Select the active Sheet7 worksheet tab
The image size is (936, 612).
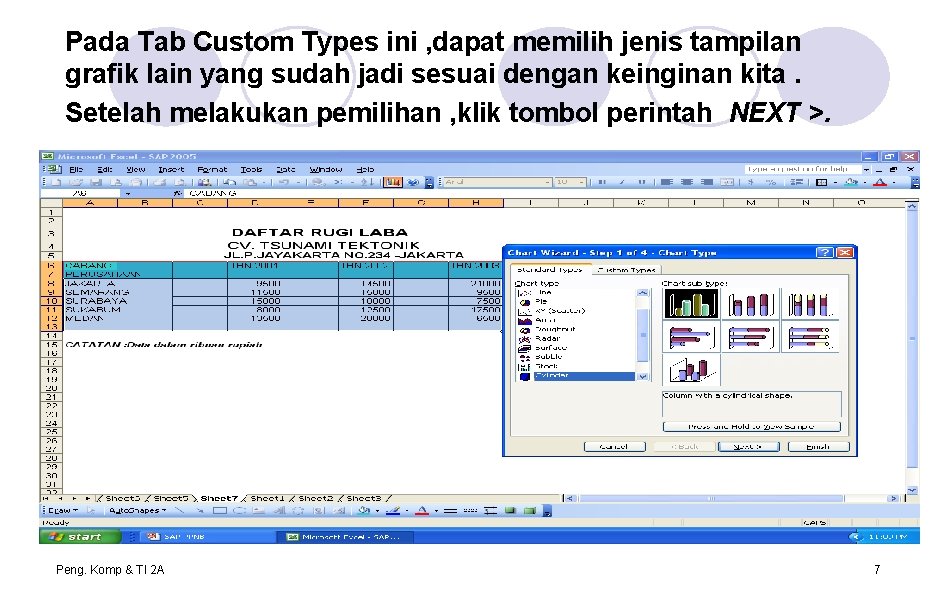219,498
